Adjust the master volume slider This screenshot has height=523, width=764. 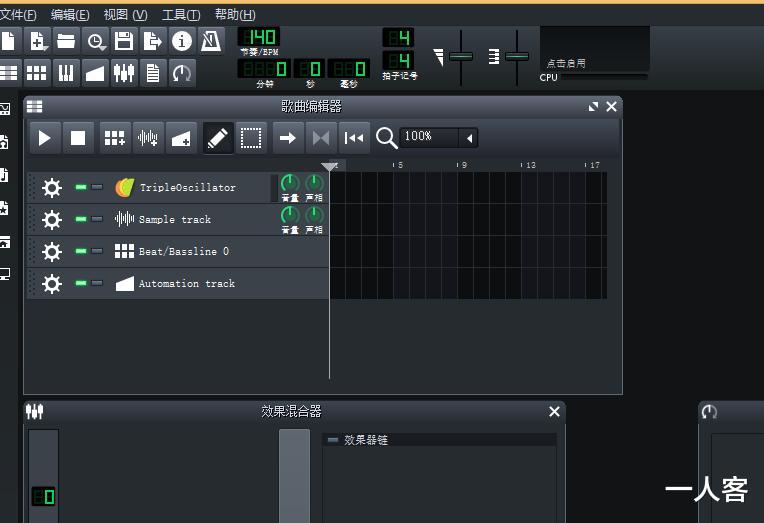coord(461,57)
